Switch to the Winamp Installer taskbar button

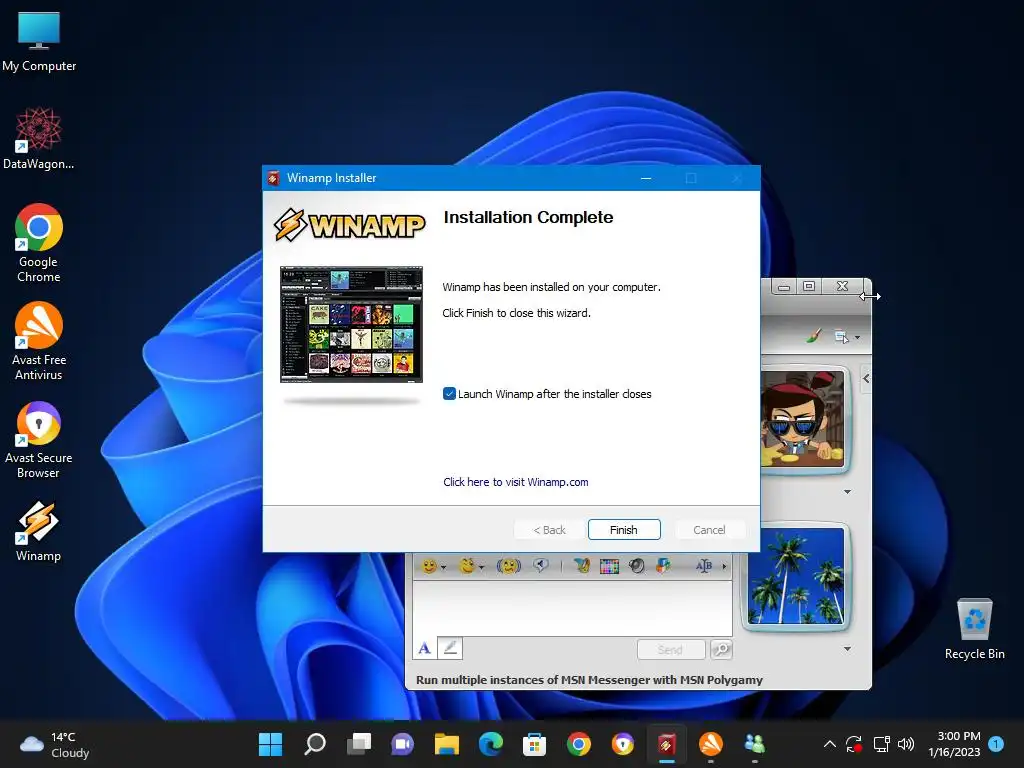pyautogui.click(x=666, y=744)
